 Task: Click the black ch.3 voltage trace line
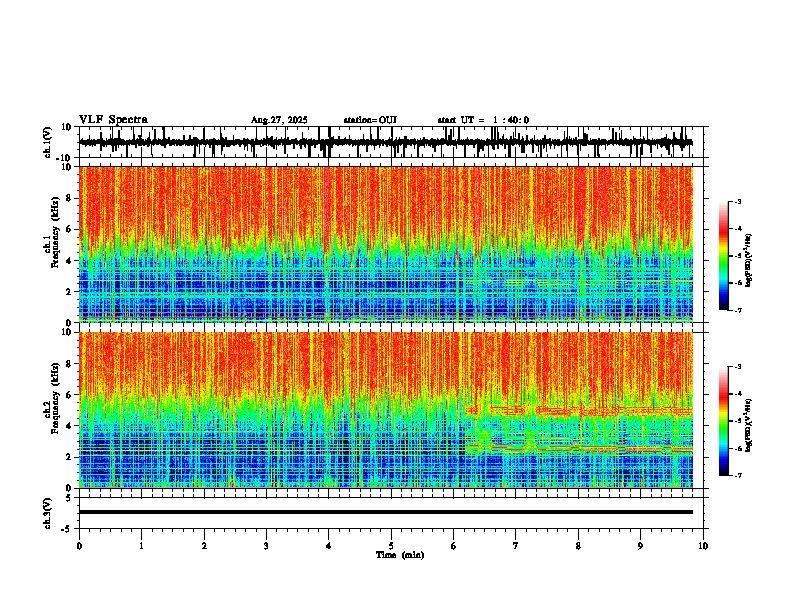pyautogui.click(x=386, y=512)
